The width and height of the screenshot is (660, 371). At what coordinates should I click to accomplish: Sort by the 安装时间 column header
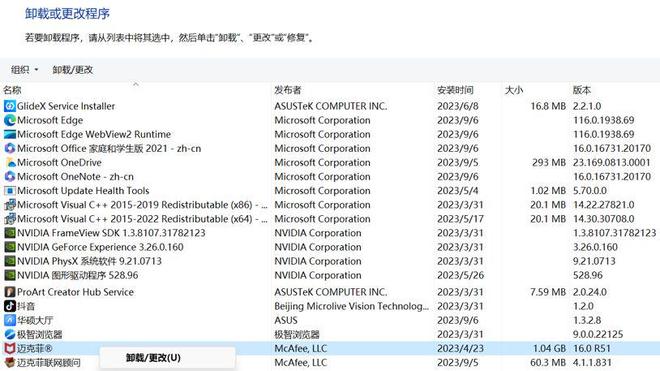point(455,90)
